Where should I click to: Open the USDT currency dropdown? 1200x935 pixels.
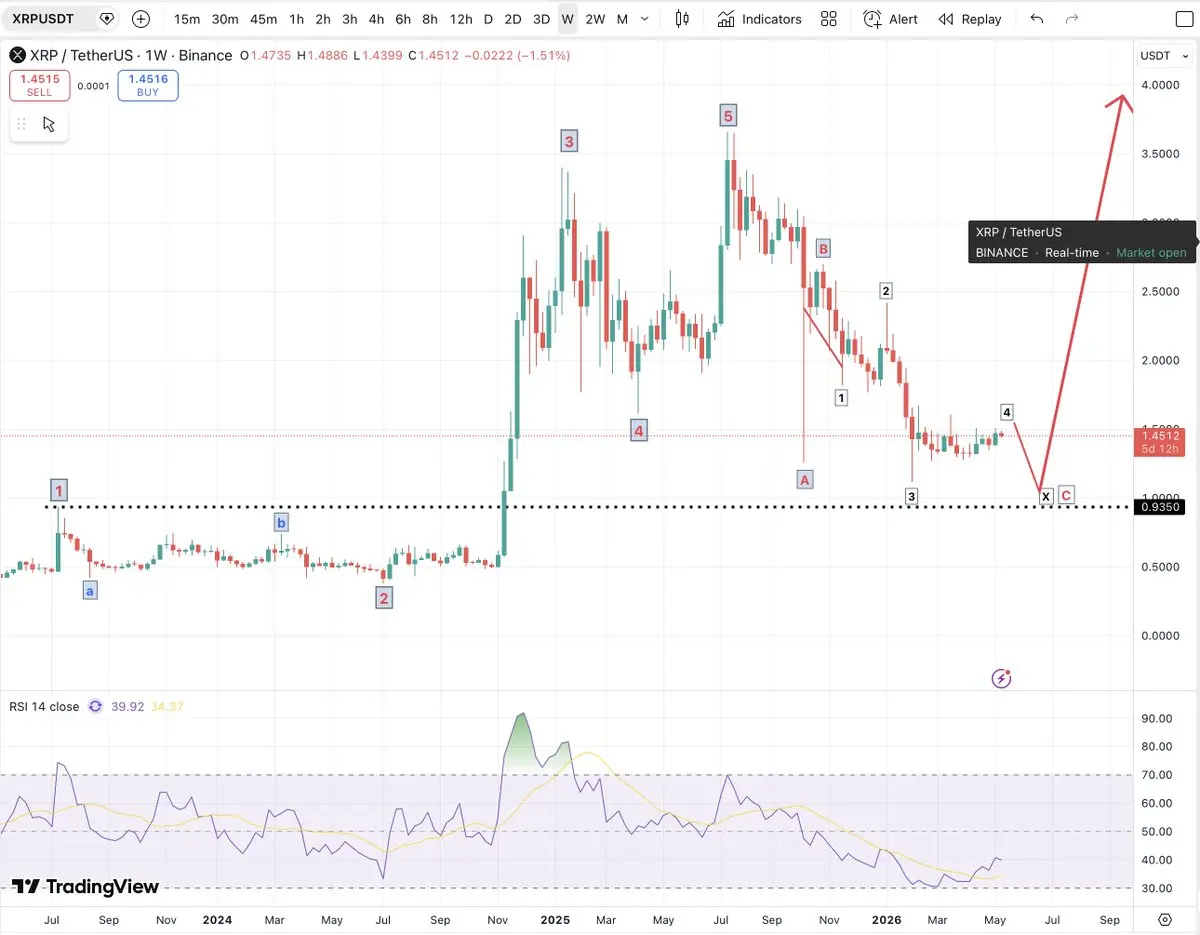point(1164,55)
